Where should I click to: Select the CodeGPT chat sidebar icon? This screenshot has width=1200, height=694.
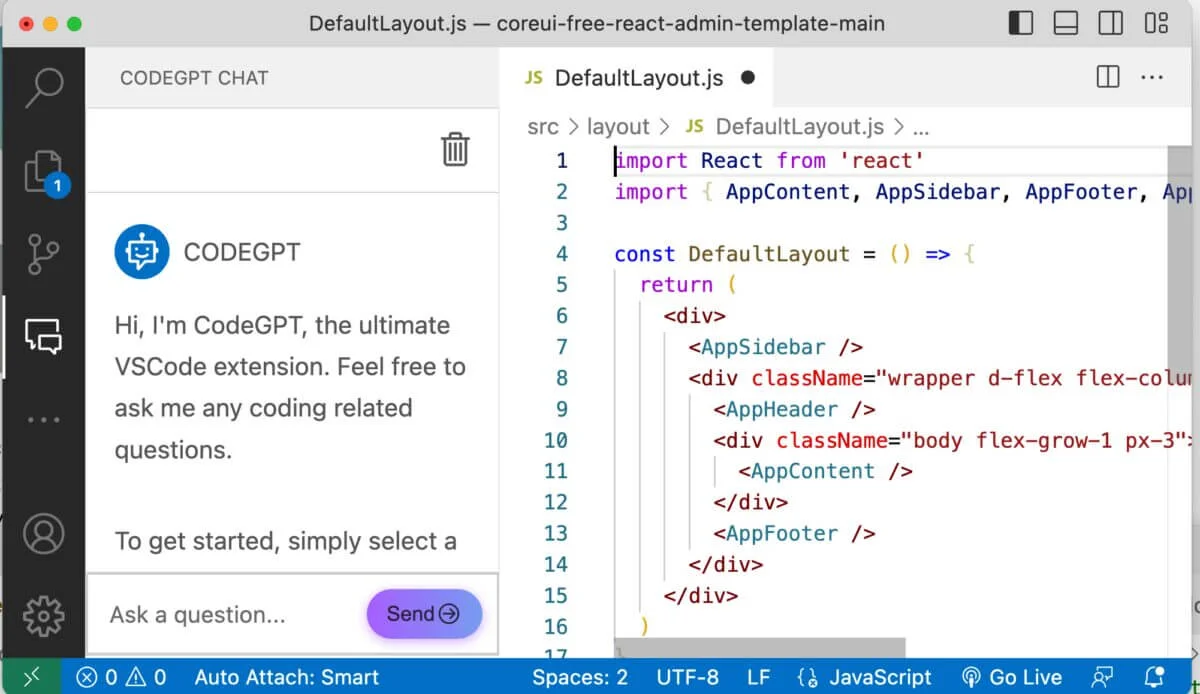(x=44, y=335)
